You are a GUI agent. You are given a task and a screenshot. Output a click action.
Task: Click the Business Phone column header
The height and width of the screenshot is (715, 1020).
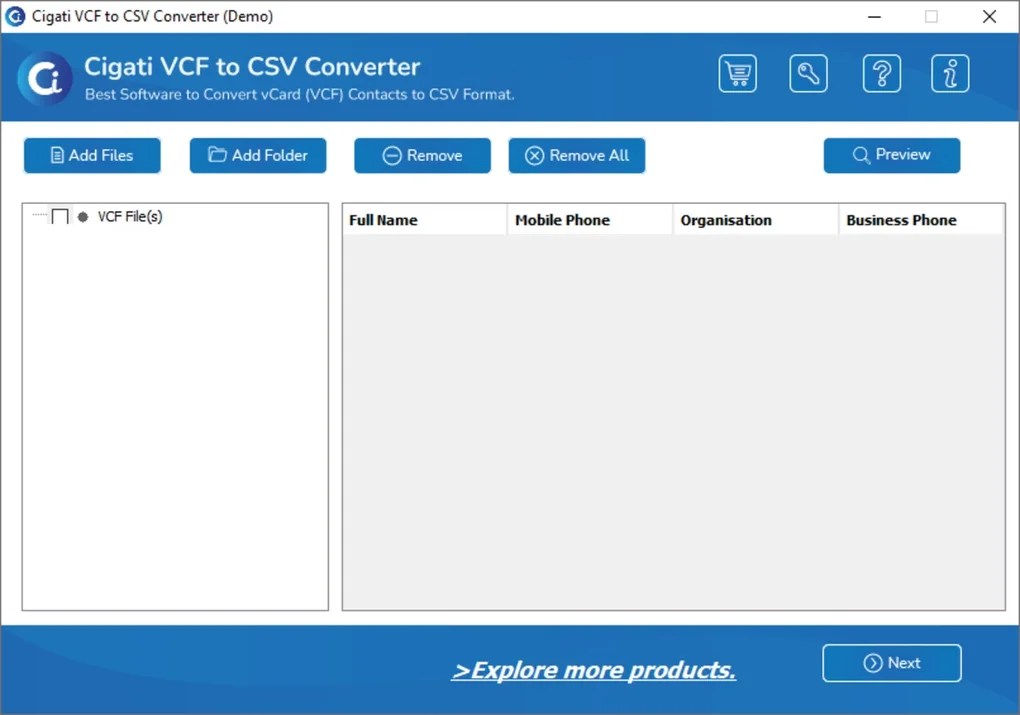[x=922, y=220]
